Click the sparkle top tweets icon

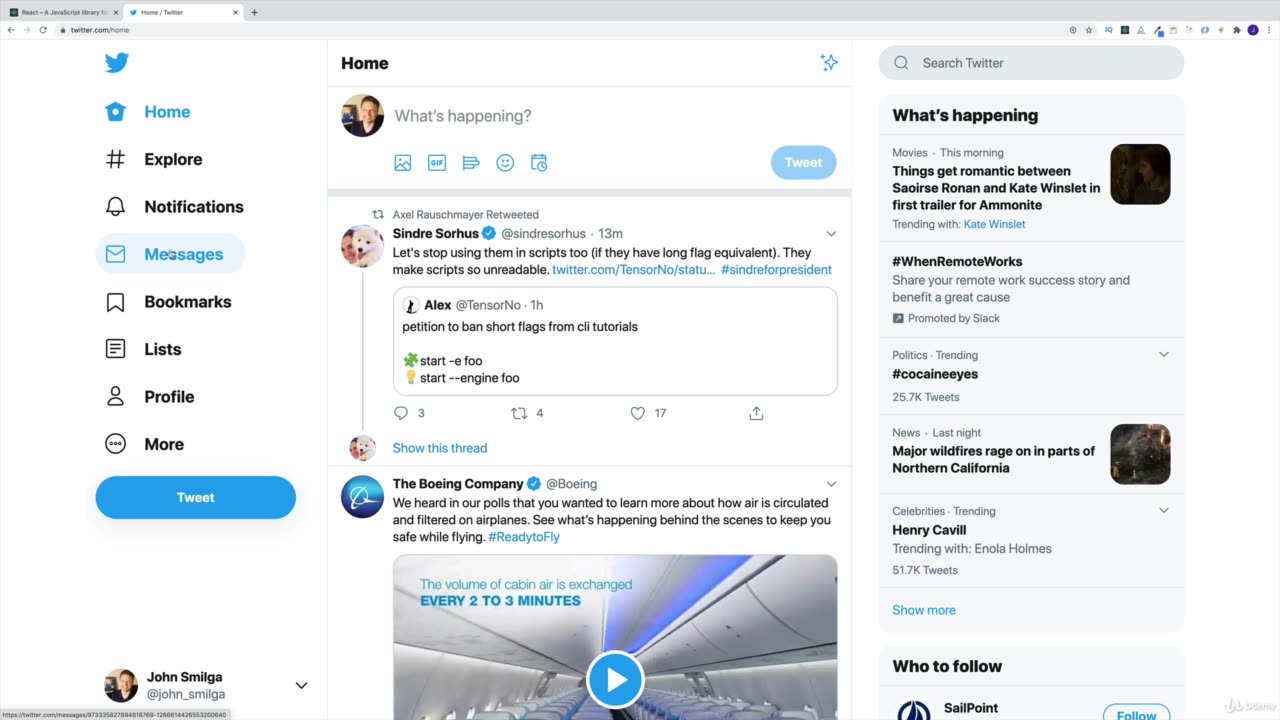[x=829, y=63]
